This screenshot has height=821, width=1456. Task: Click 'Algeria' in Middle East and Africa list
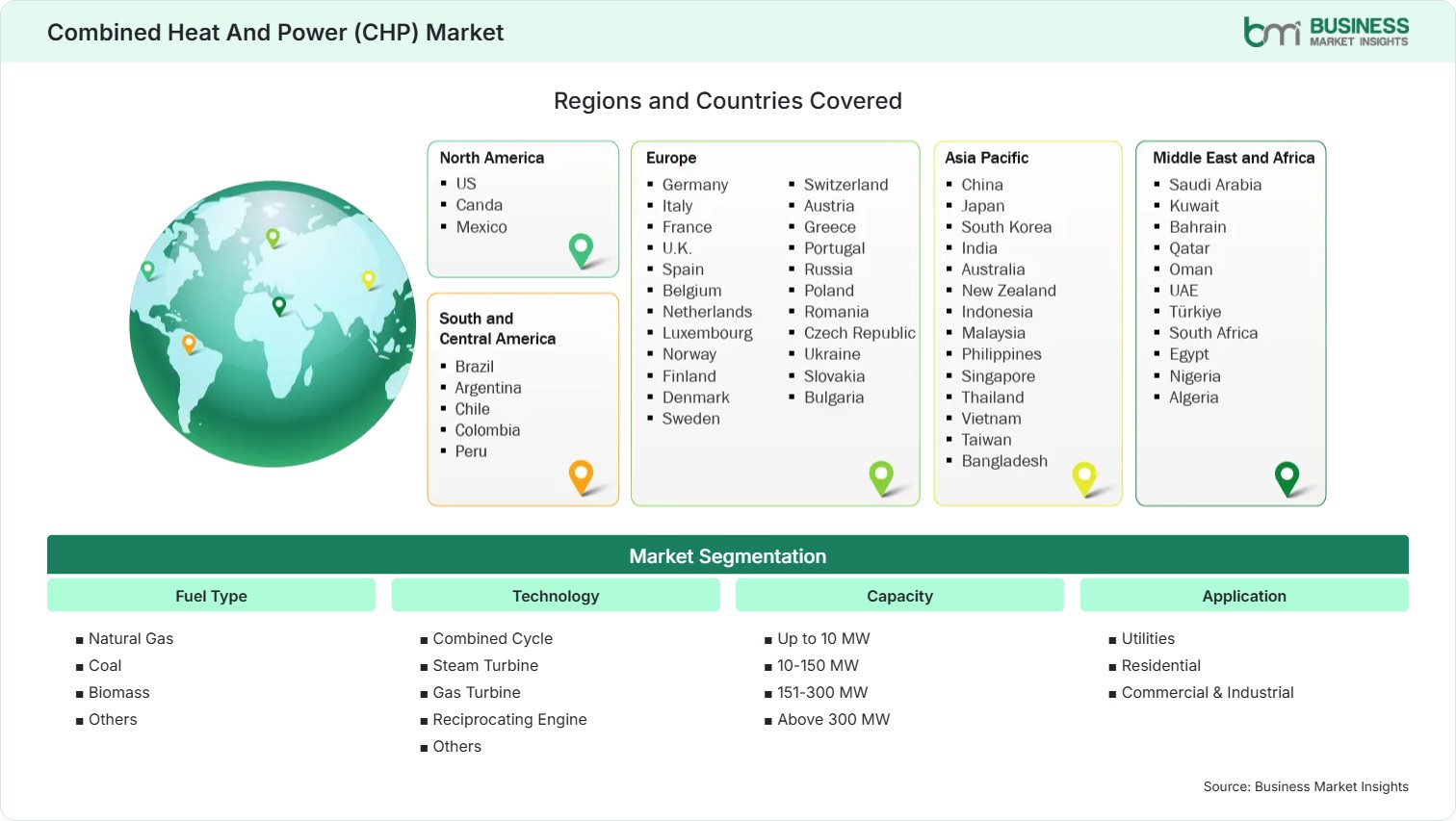tap(1194, 398)
